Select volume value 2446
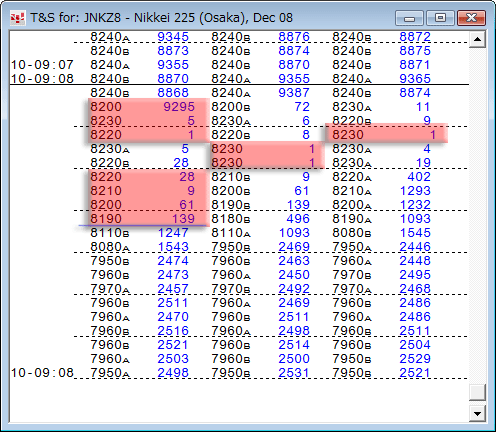Viewport: 496px width, 432px height. 415,247
